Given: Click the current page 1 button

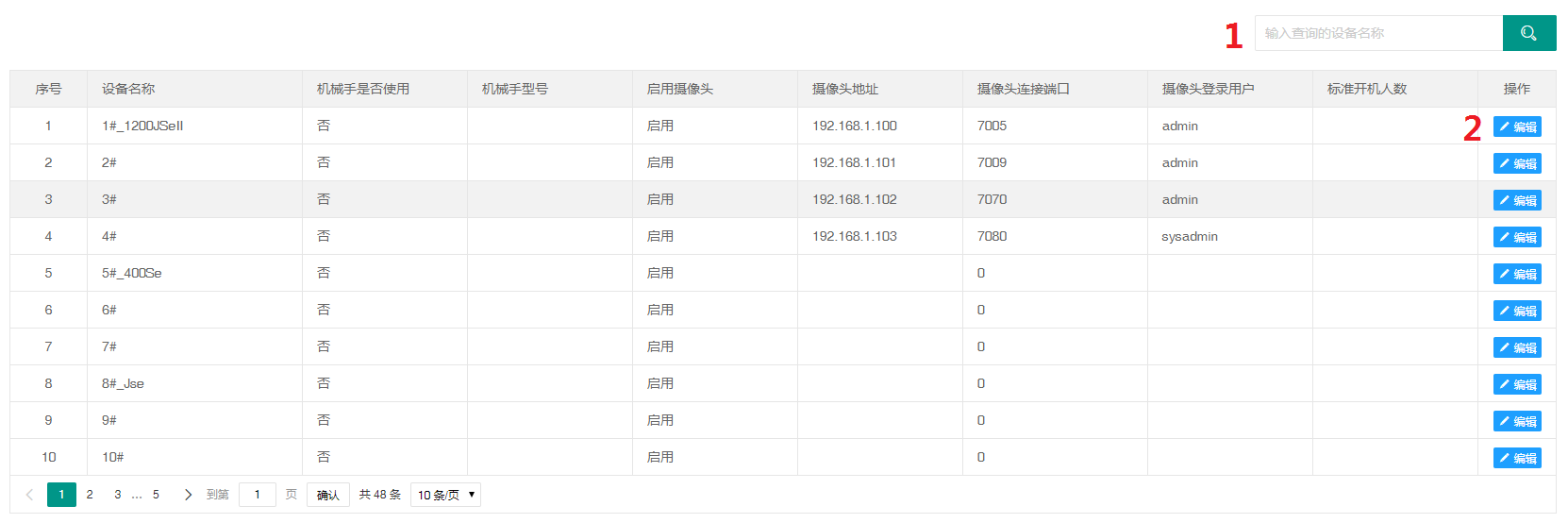Looking at the screenshot, I should pos(61,495).
